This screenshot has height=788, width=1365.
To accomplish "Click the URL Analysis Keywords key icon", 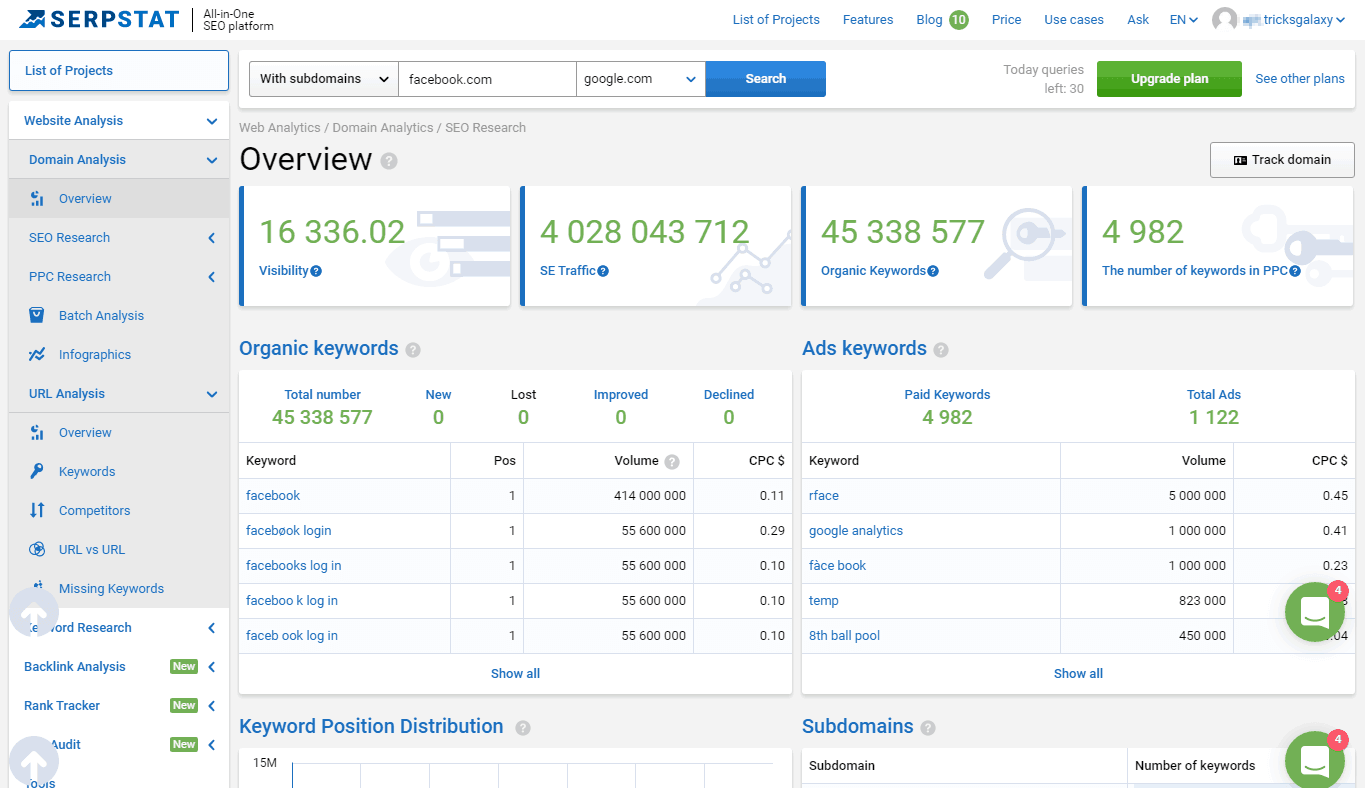I will pyautogui.click(x=37, y=471).
